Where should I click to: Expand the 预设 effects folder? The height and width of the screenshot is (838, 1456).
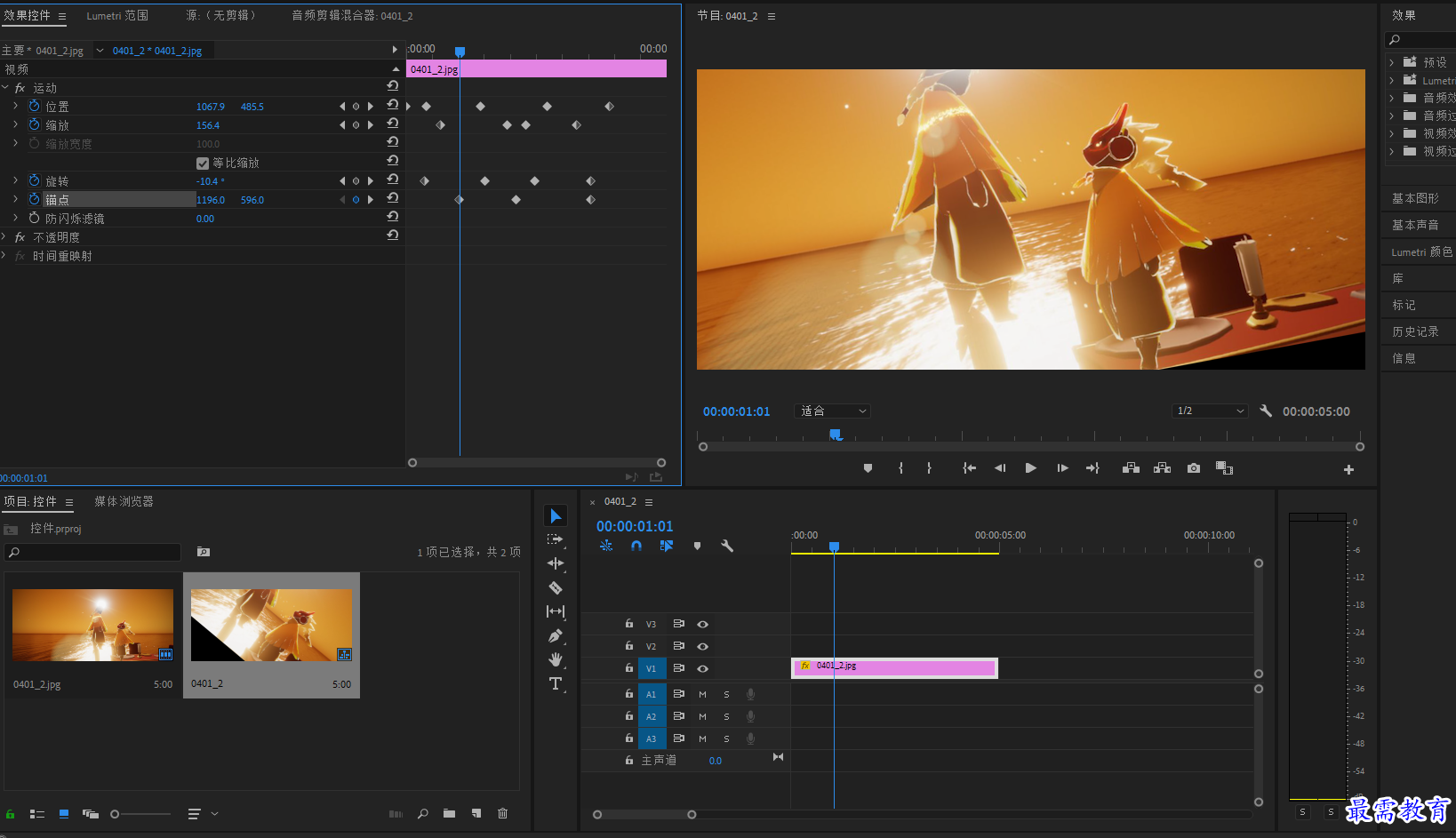(1392, 62)
